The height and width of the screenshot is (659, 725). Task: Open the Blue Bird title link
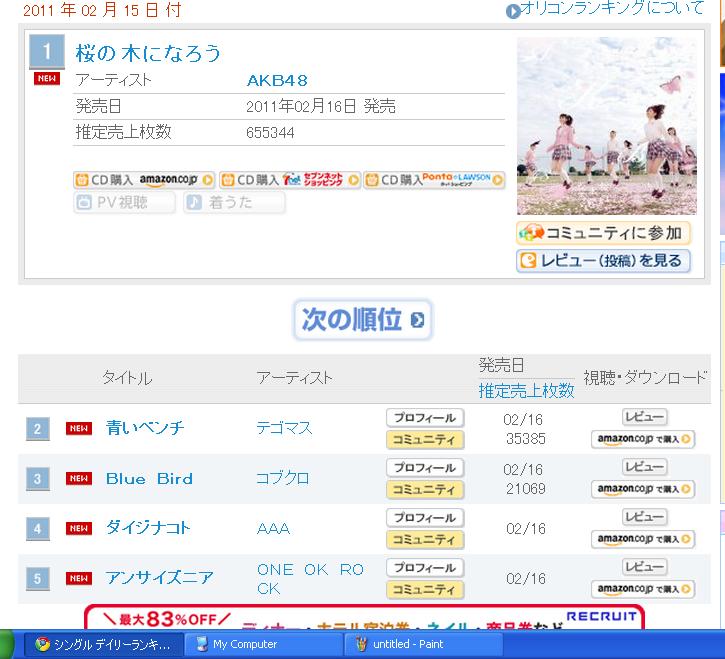(149, 479)
